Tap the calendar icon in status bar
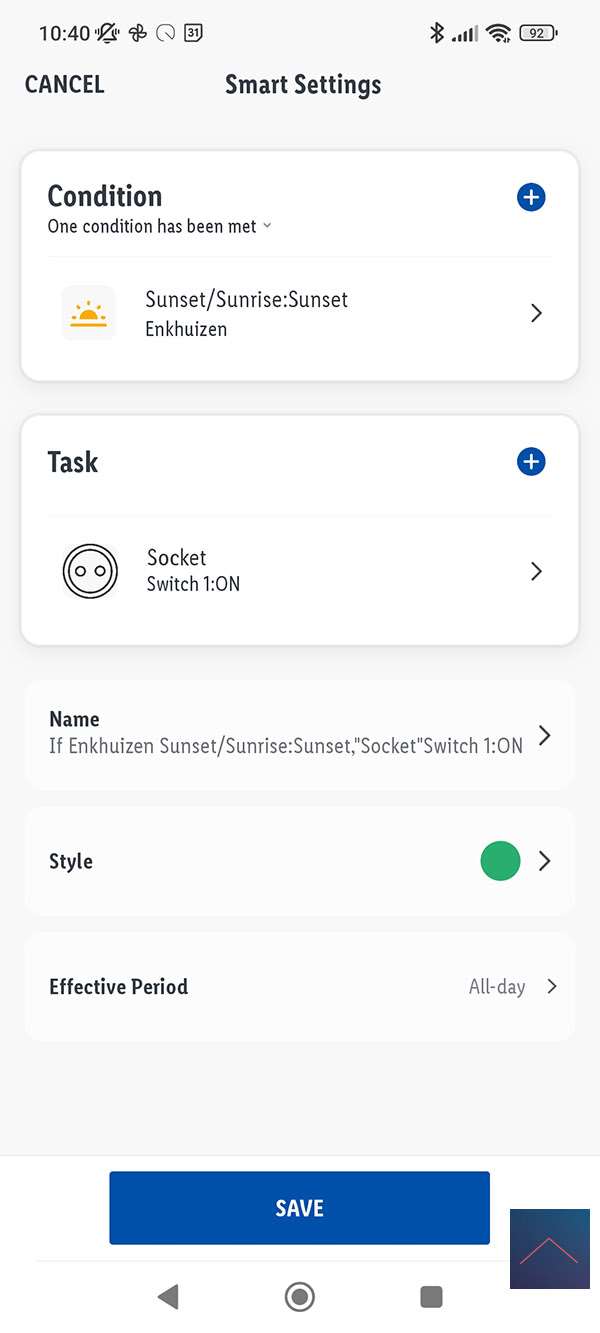 click(x=194, y=33)
